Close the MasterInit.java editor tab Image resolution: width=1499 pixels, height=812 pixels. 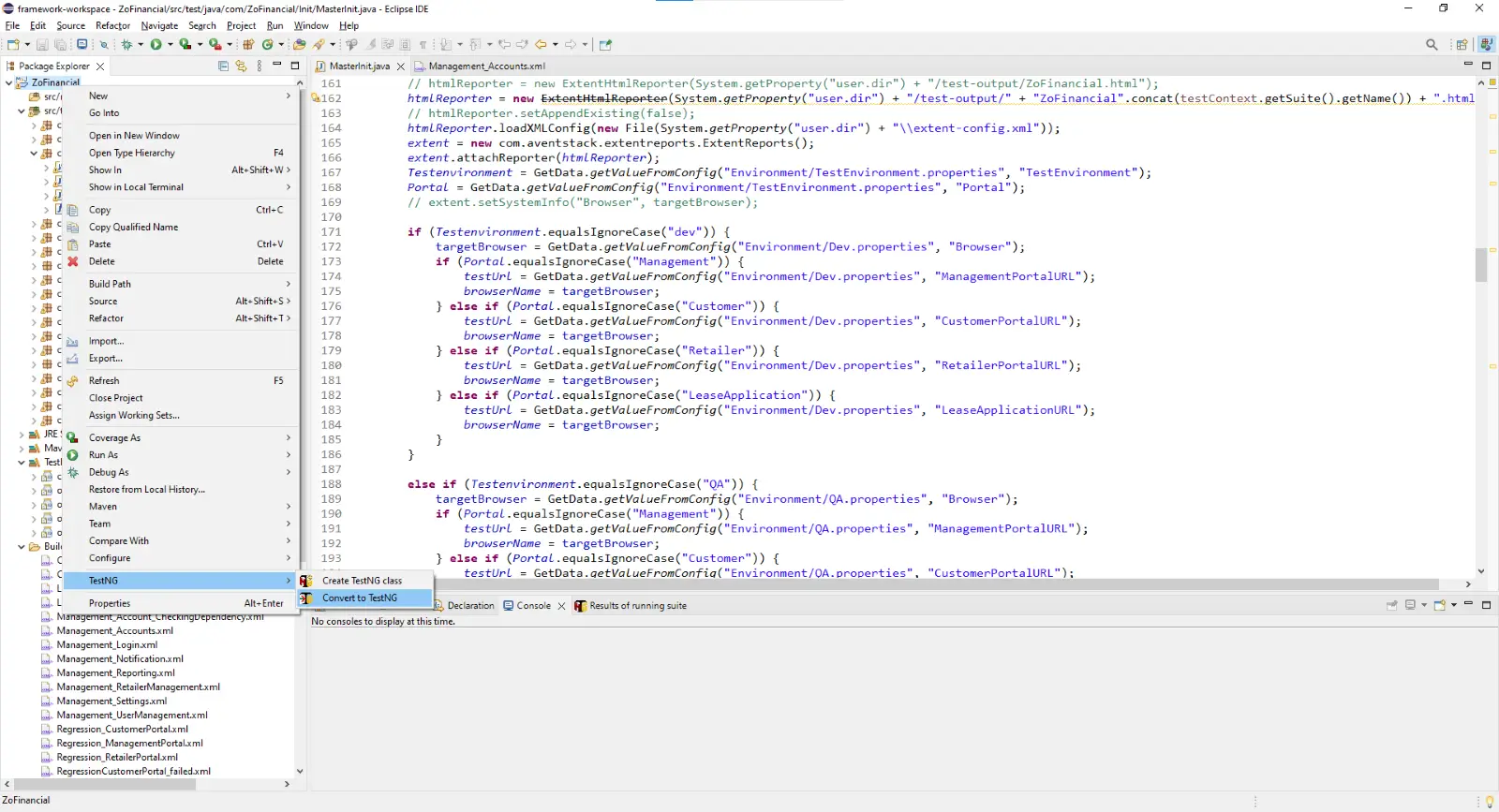point(401,66)
